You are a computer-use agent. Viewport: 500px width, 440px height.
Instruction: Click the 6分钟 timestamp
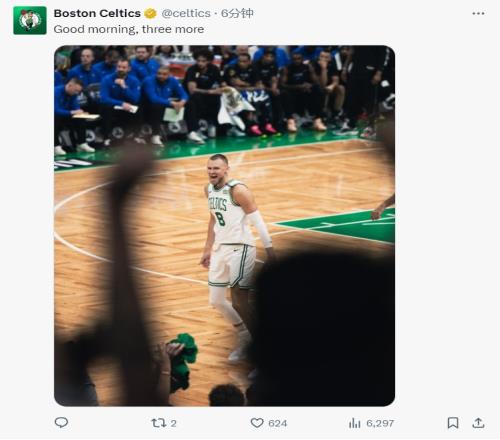237,13
